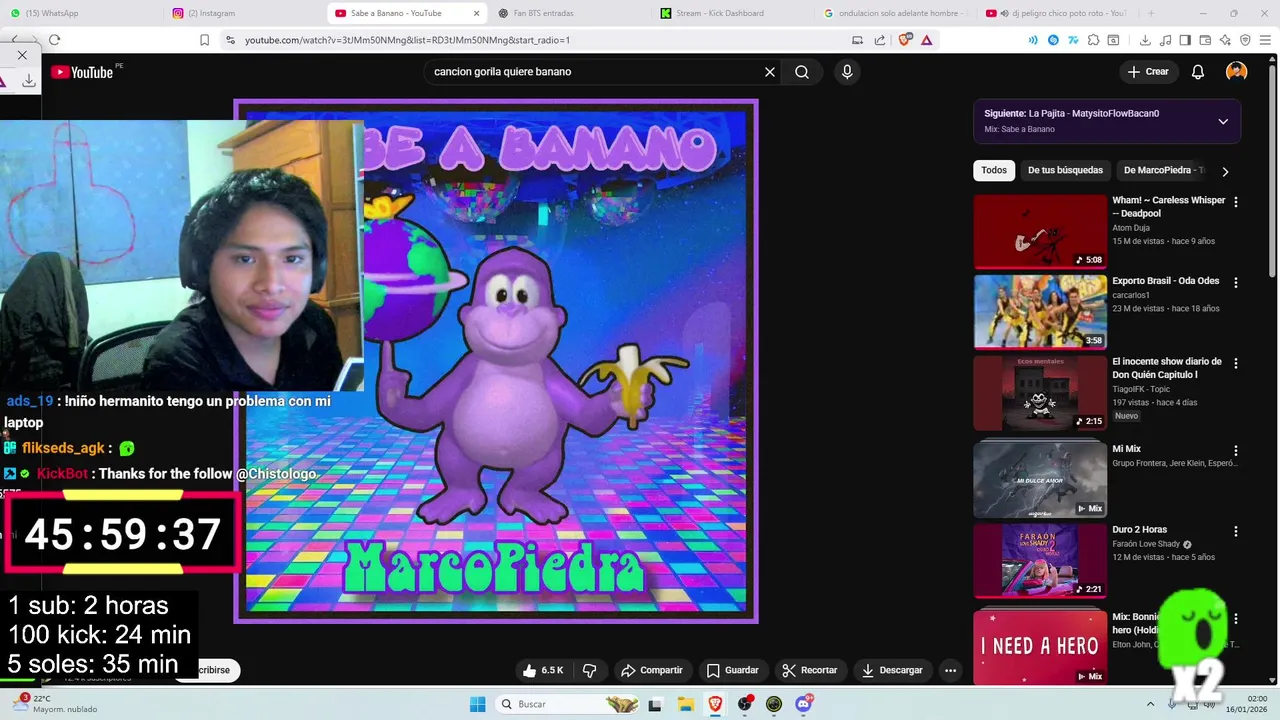Screen dimensions: 1280x720
Task: Click the Descargar button
Action: pyautogui.click(x=892, y=670)
